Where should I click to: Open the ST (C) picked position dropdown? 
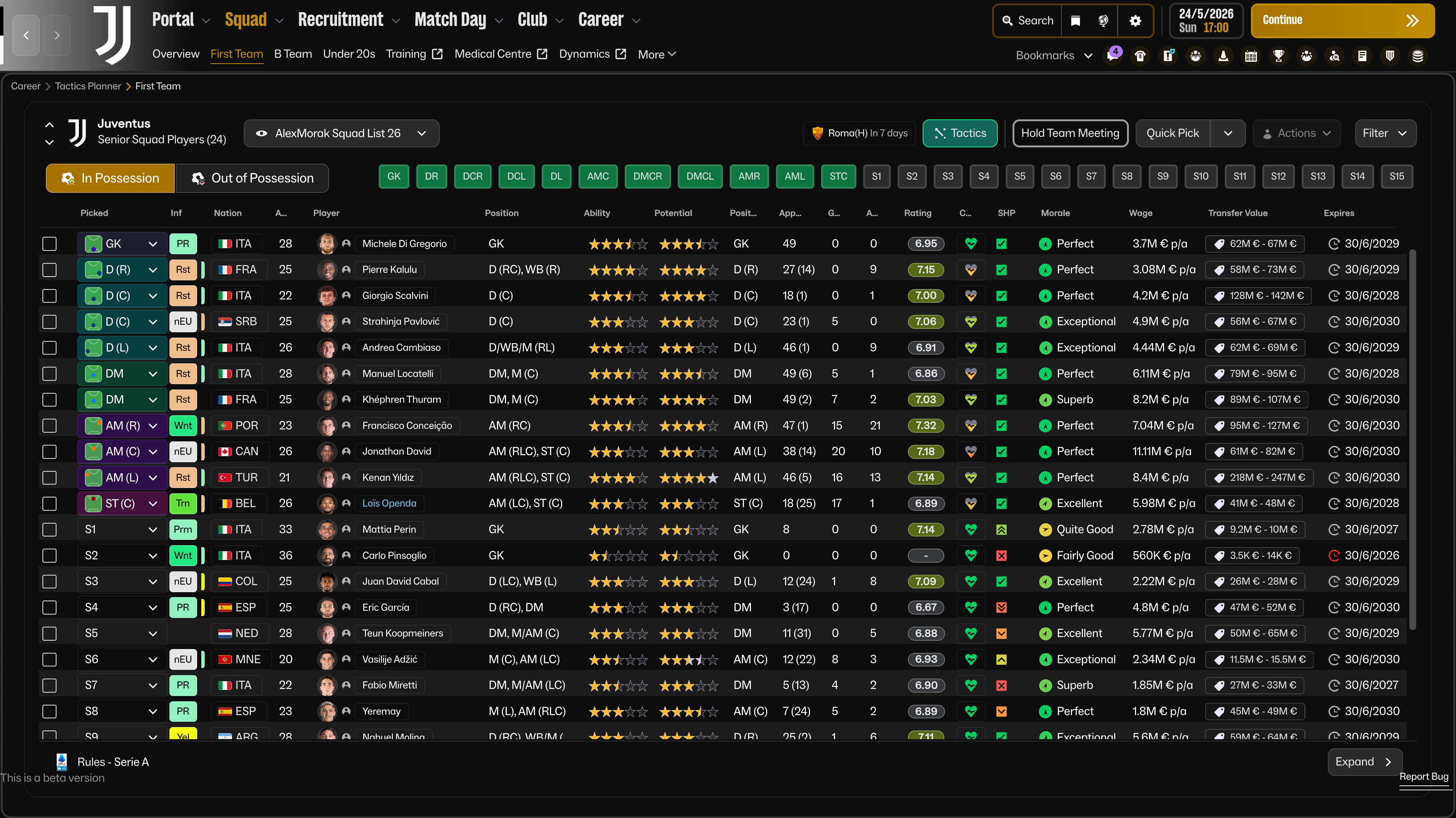coord(153,504)
